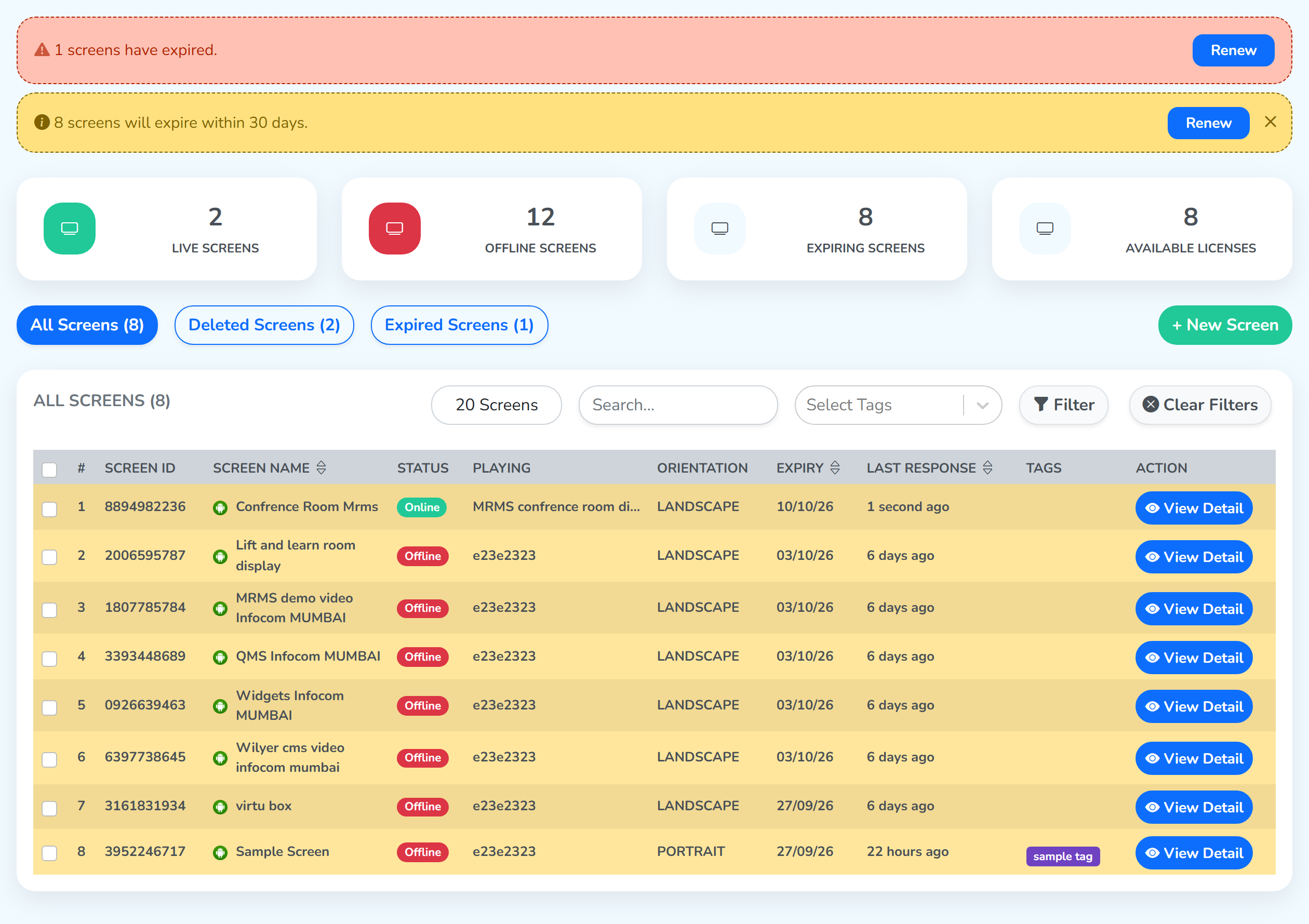Viewport: 1309px width, 924px height.
Task: Click the Android icon for QMS Infocom MUMBAI
Action: (220, 657)
